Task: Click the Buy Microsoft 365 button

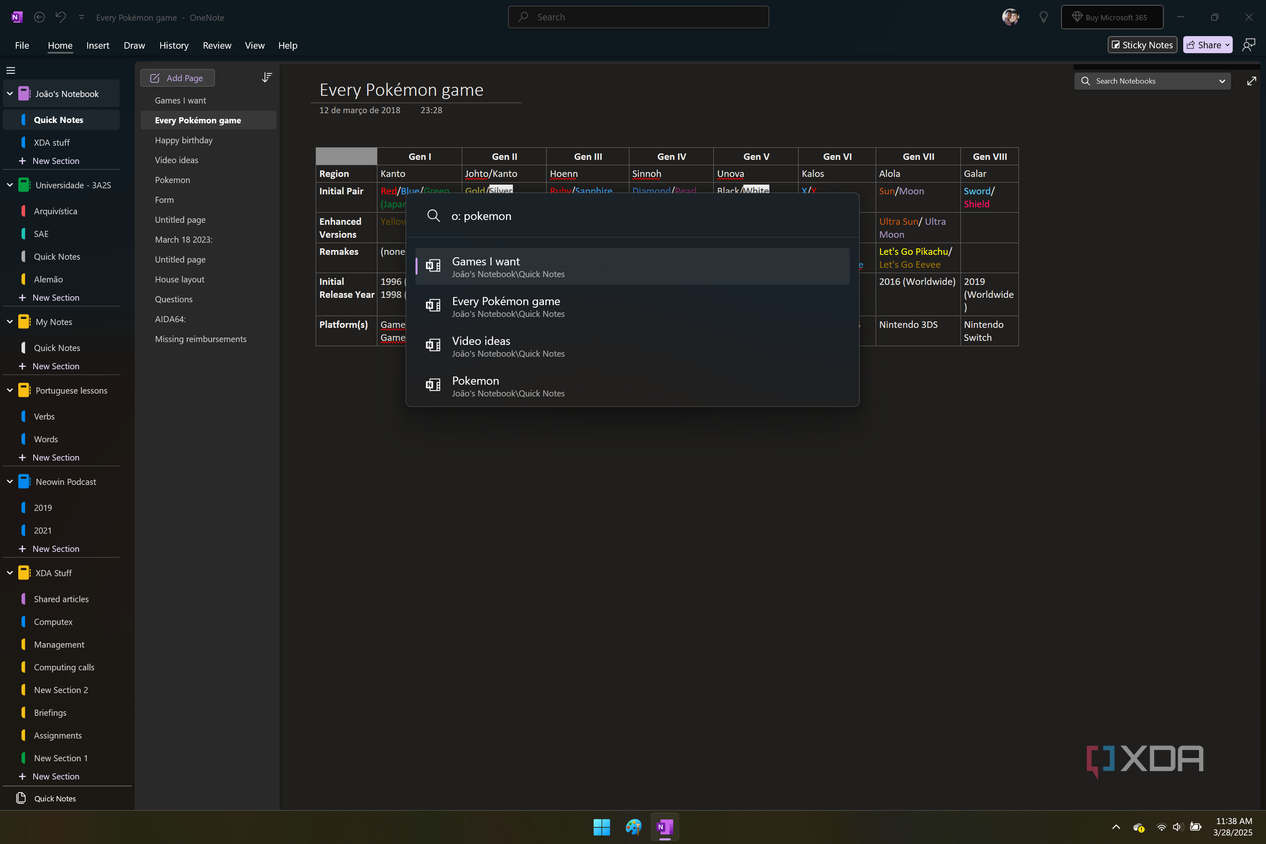Action: click(1112, 17)
